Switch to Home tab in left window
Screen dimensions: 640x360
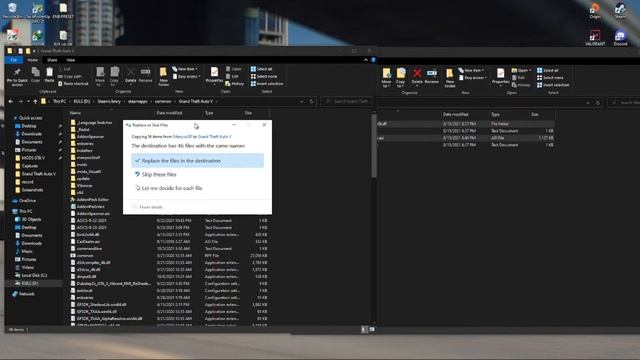33,60
